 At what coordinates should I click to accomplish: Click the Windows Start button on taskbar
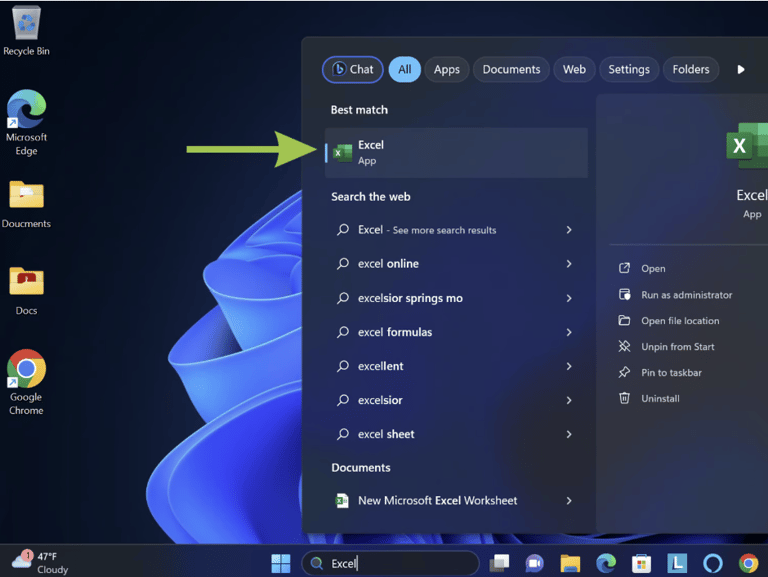pos(281,563)
